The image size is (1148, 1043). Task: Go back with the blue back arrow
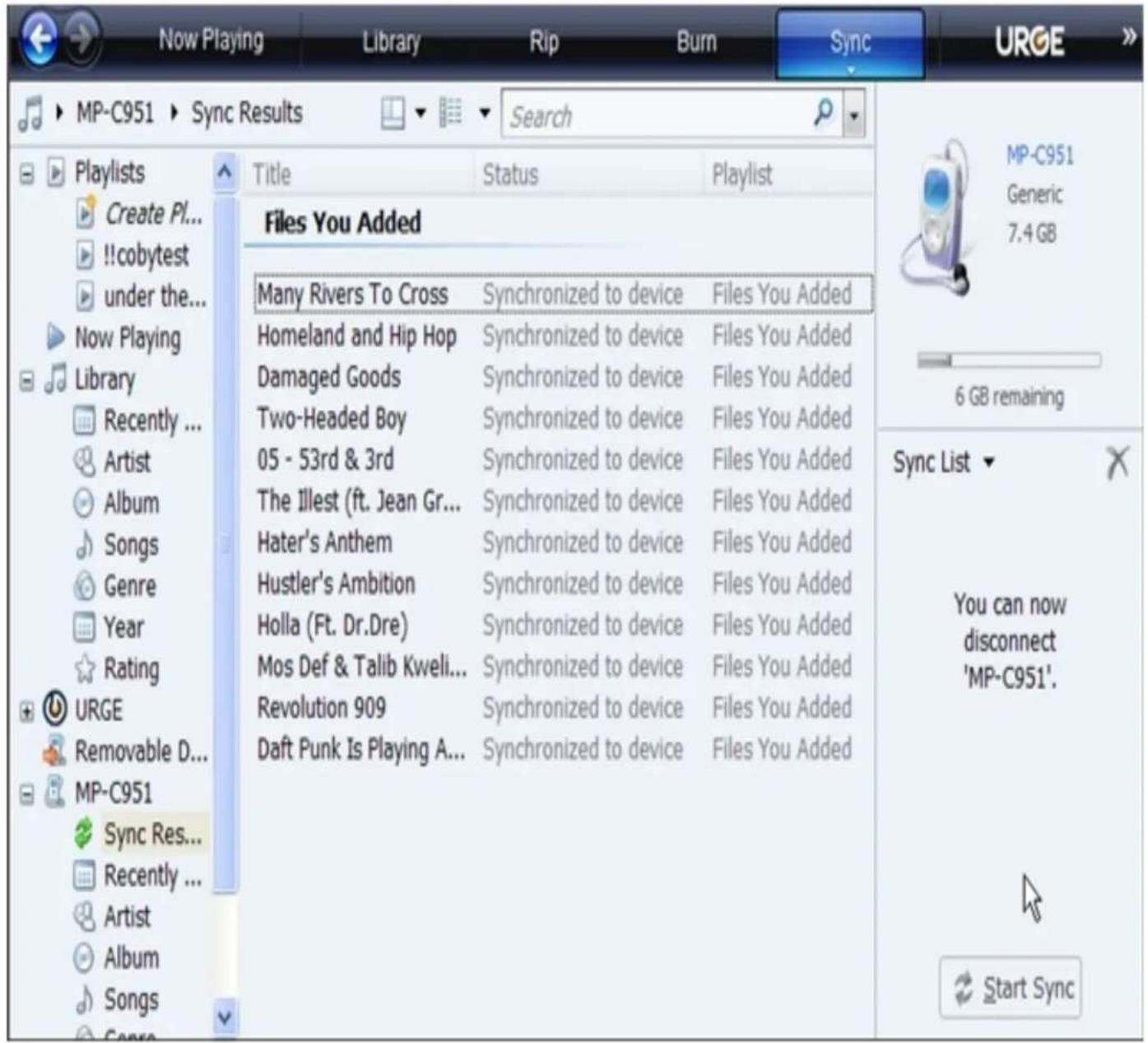coord(39,39)
